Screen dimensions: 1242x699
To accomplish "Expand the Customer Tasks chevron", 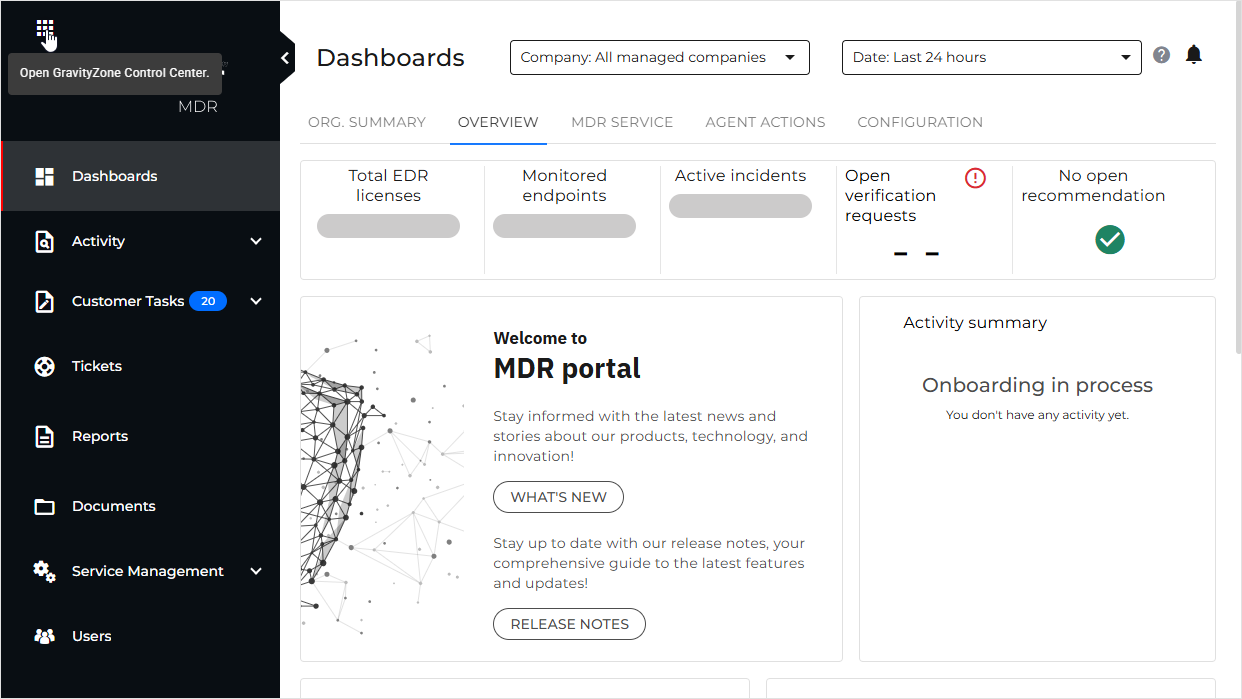I will click(x=256, y=302).
